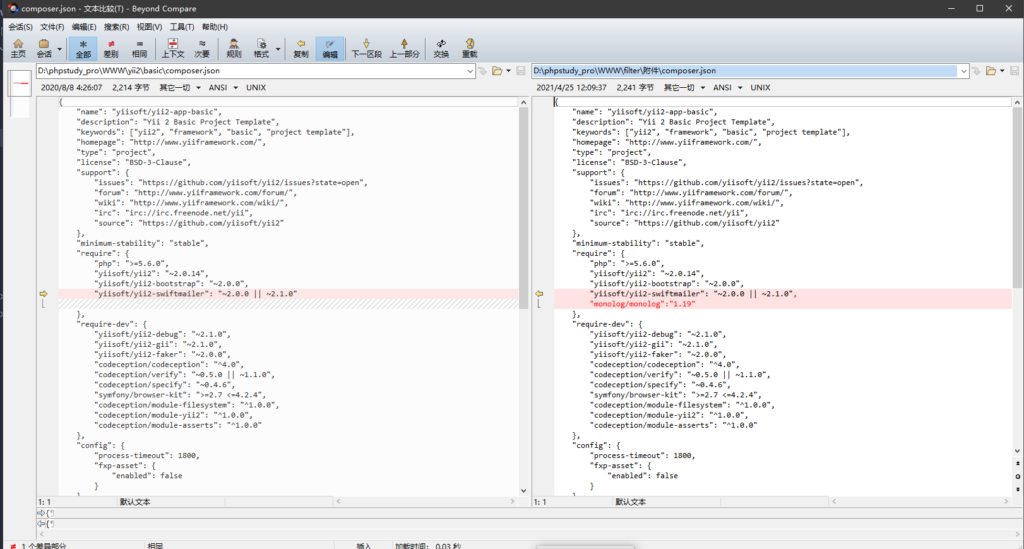This screenshot has height=549, width=1024.
Task: Click the 交换 (Swap sides) icon
Action: tap(441, 48)
